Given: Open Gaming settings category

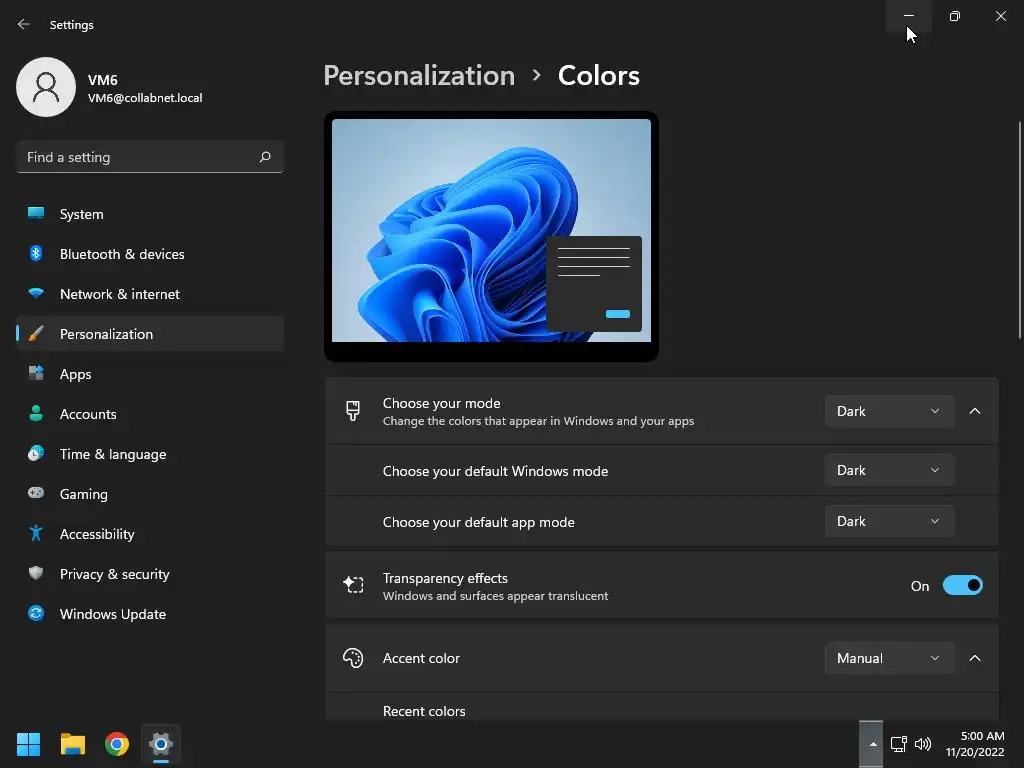Looking at the screenshot, I should click(x=150, y=494).
